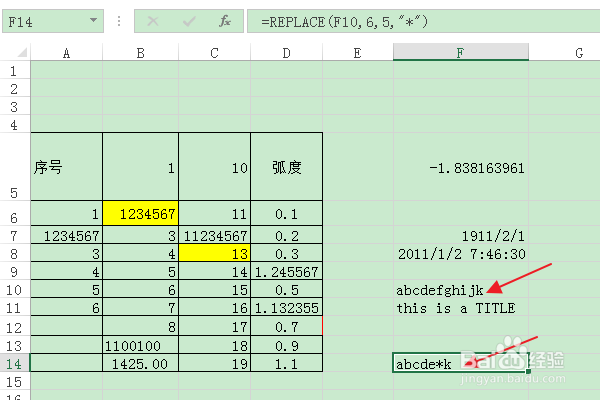The height and width of the screenshot is (400, 600).
Task: Select row 11 header
Action: pyautogui.click(x=15, y=307)
